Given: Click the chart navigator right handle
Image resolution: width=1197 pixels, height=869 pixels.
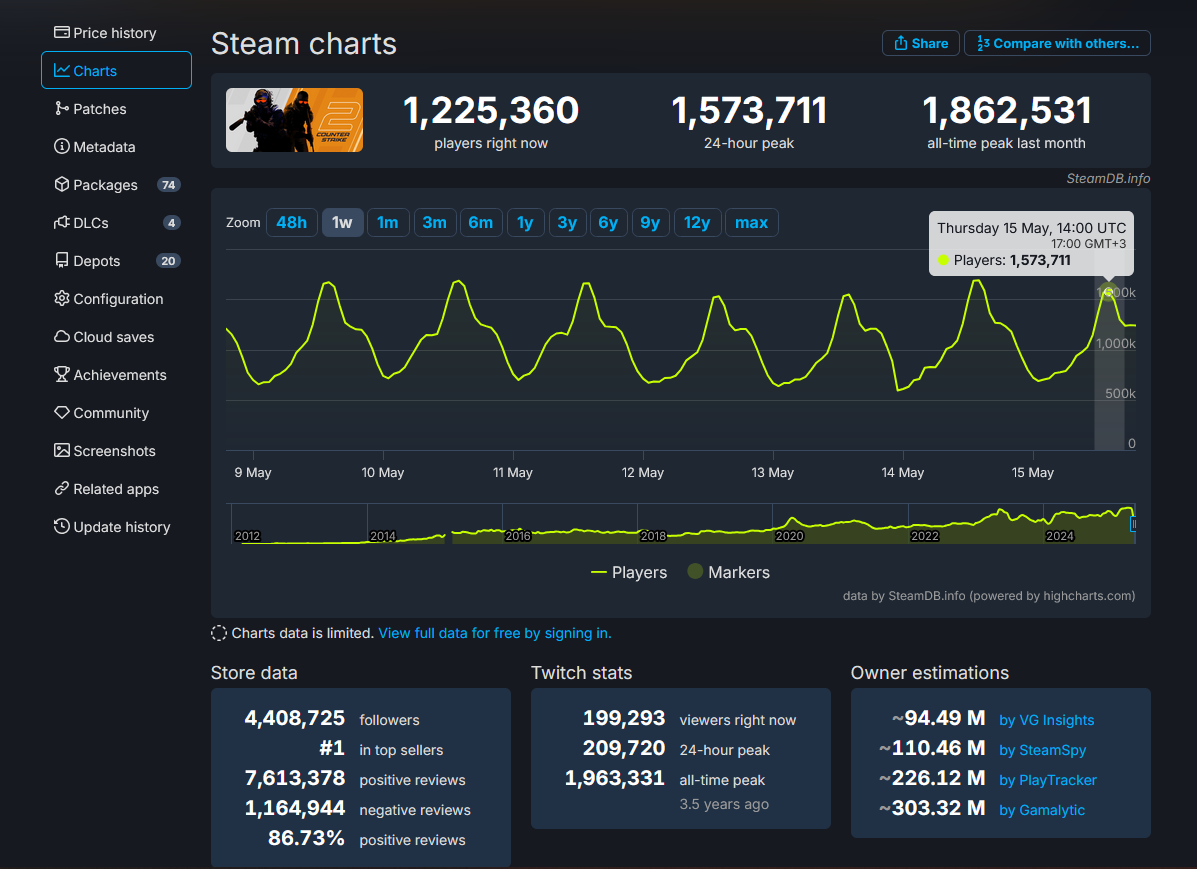Looking at the screenshot, I should tap(1133, 524).
